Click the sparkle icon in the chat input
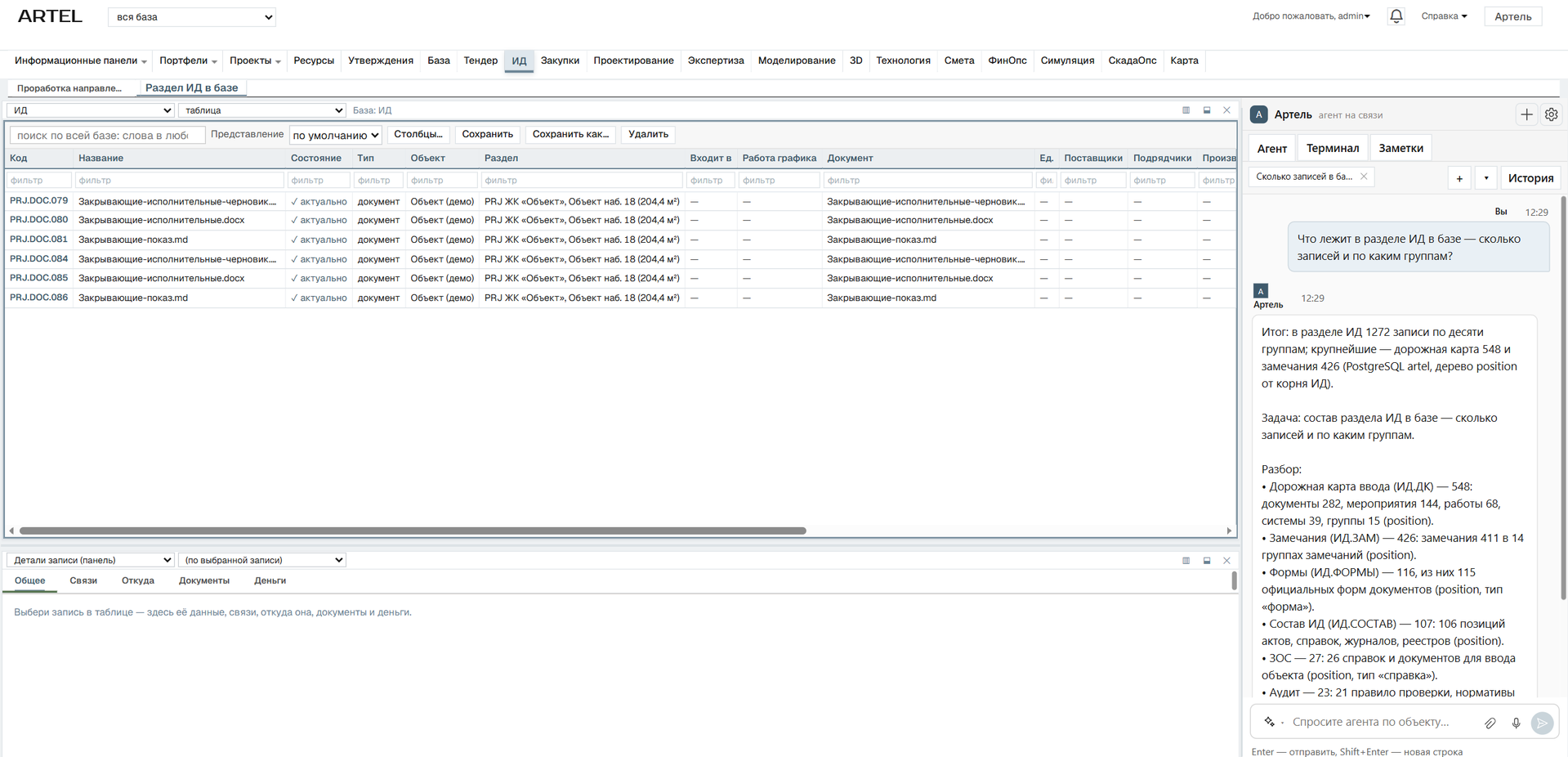Screen dimensions: 1568x757 (x=1269, y=722)
